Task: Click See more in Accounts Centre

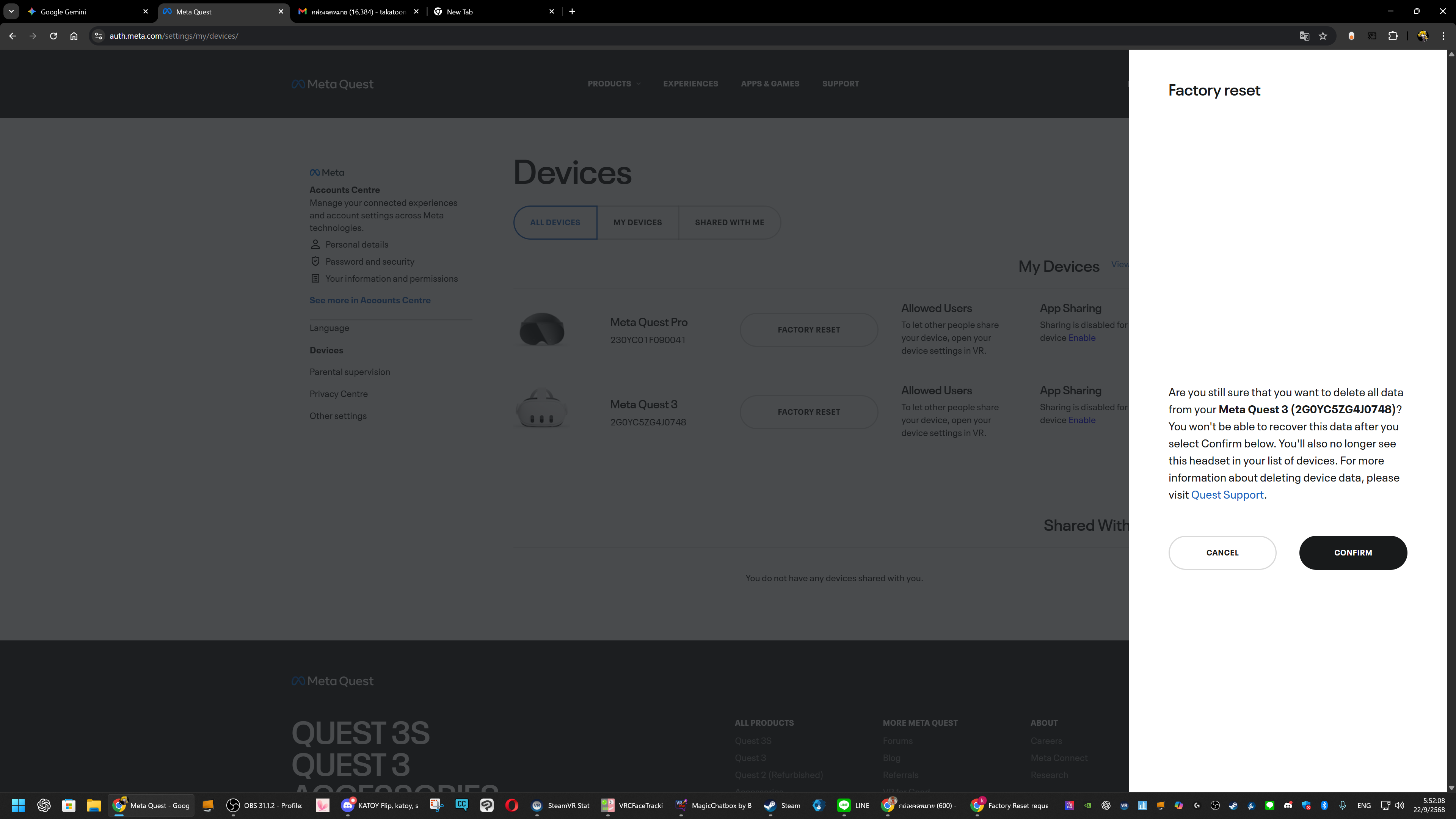Action: [370, 300]
